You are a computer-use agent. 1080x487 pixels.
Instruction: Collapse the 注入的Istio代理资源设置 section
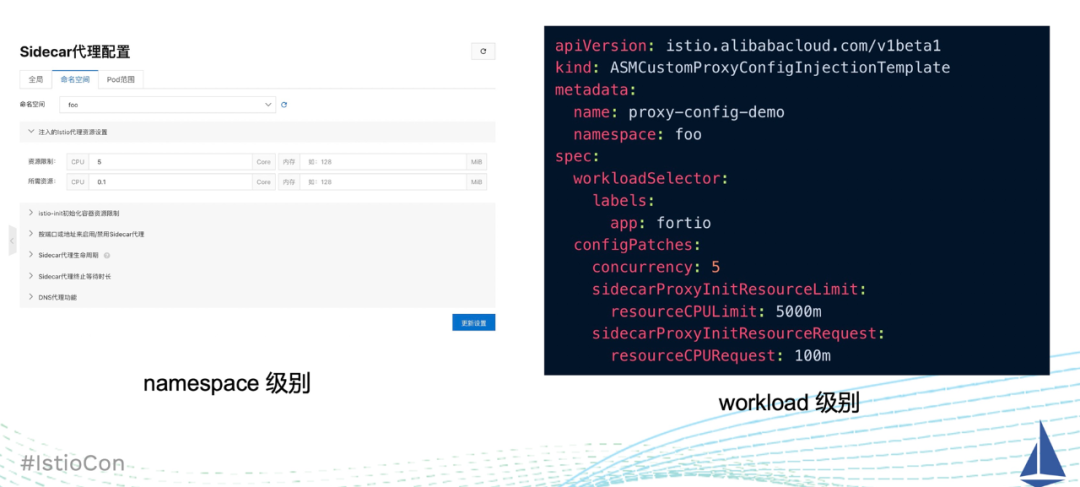(x=257, y=132)
